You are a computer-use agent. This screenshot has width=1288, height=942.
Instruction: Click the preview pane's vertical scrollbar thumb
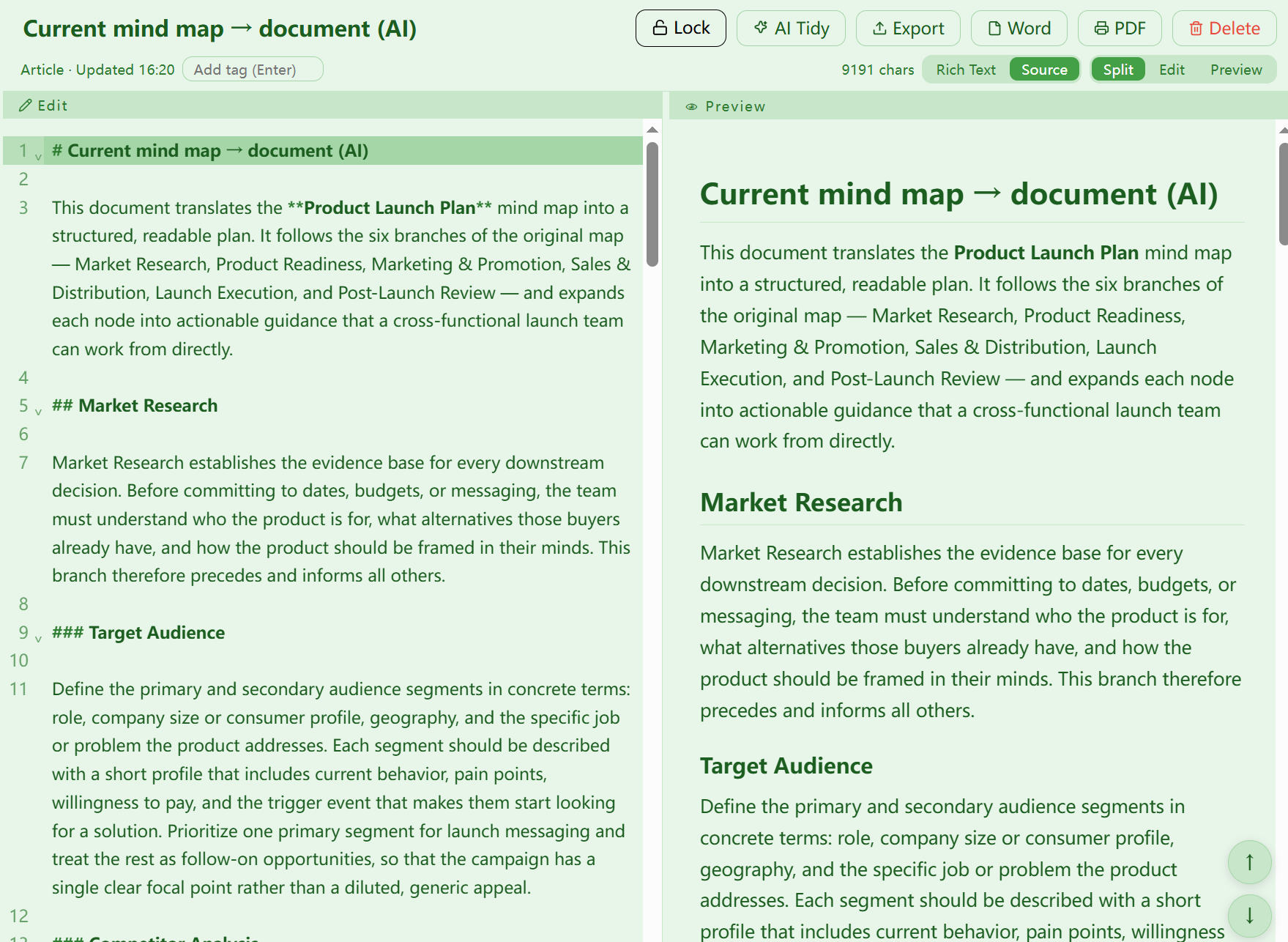1283,194
